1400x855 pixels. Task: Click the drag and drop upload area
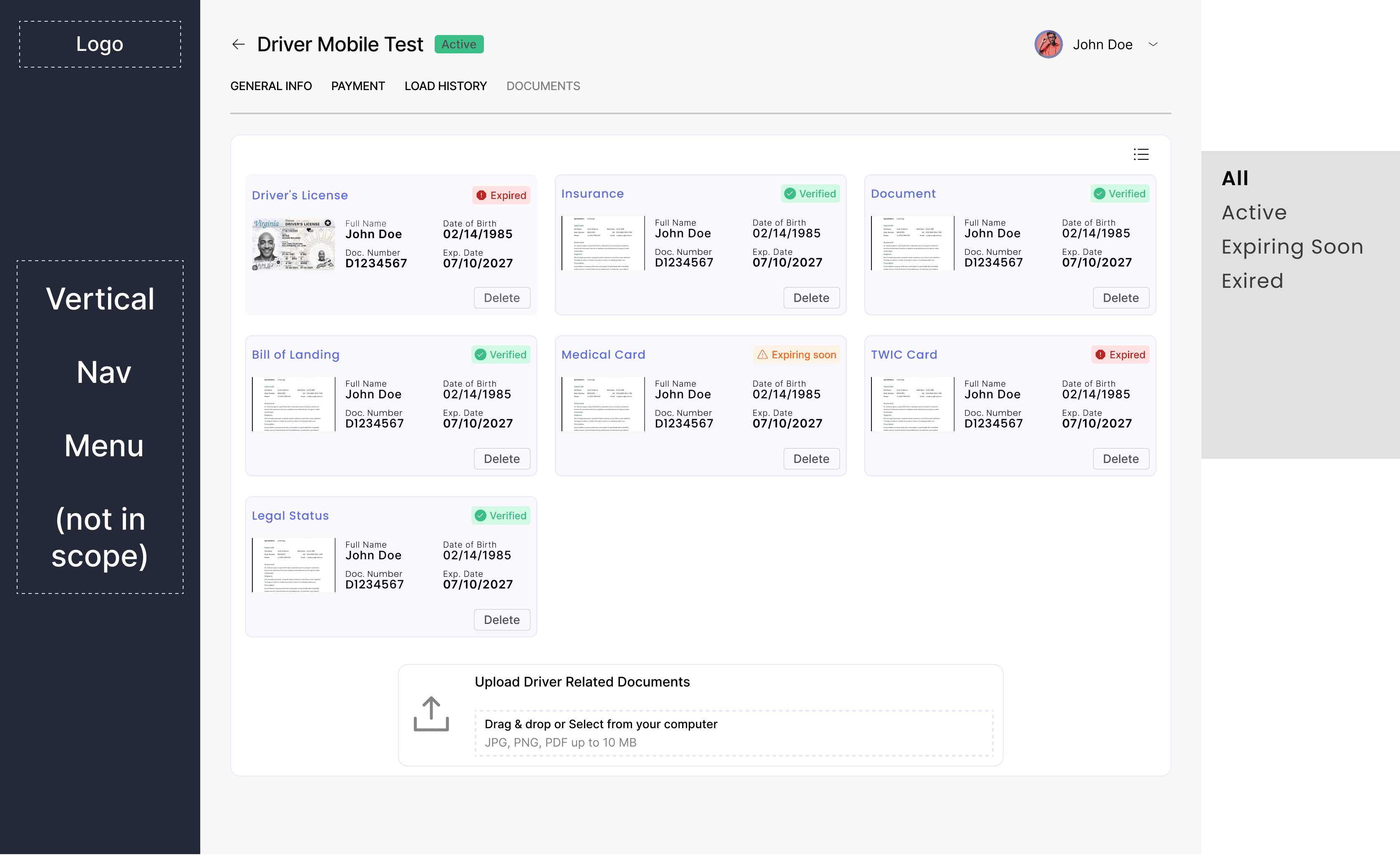coord(733,733)
